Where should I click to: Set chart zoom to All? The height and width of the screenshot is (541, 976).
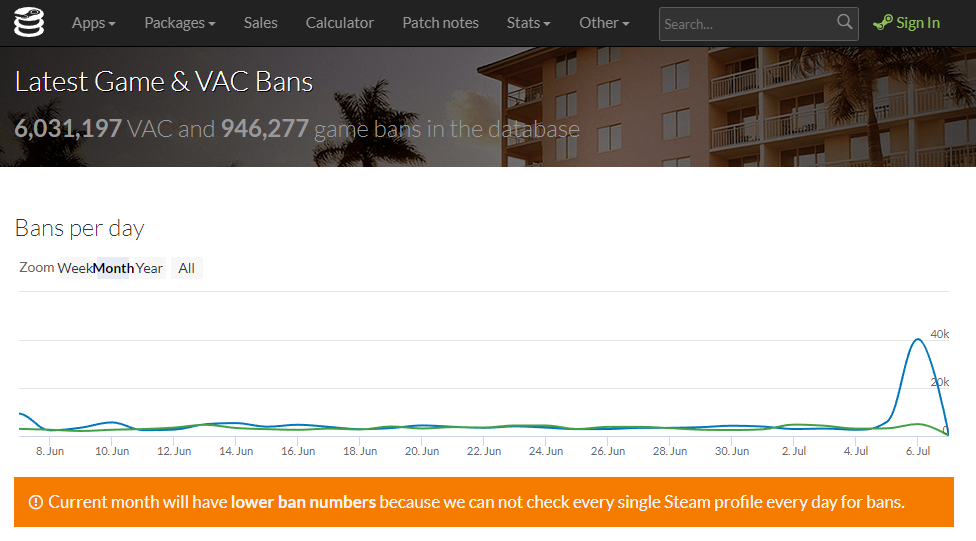pos(186,268)
